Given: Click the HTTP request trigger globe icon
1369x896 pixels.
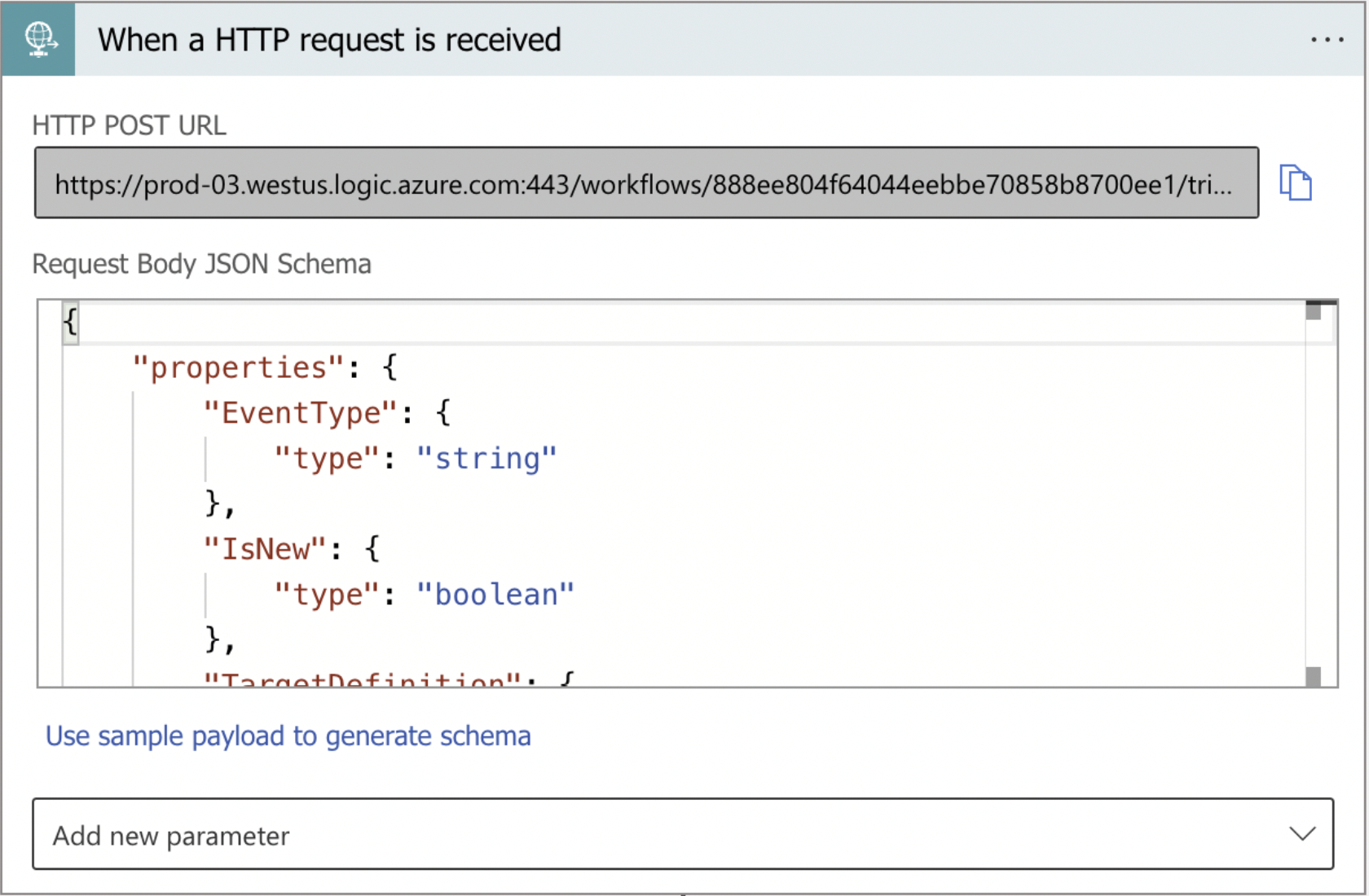Looking at the screenshot, I should coord(38,39).
